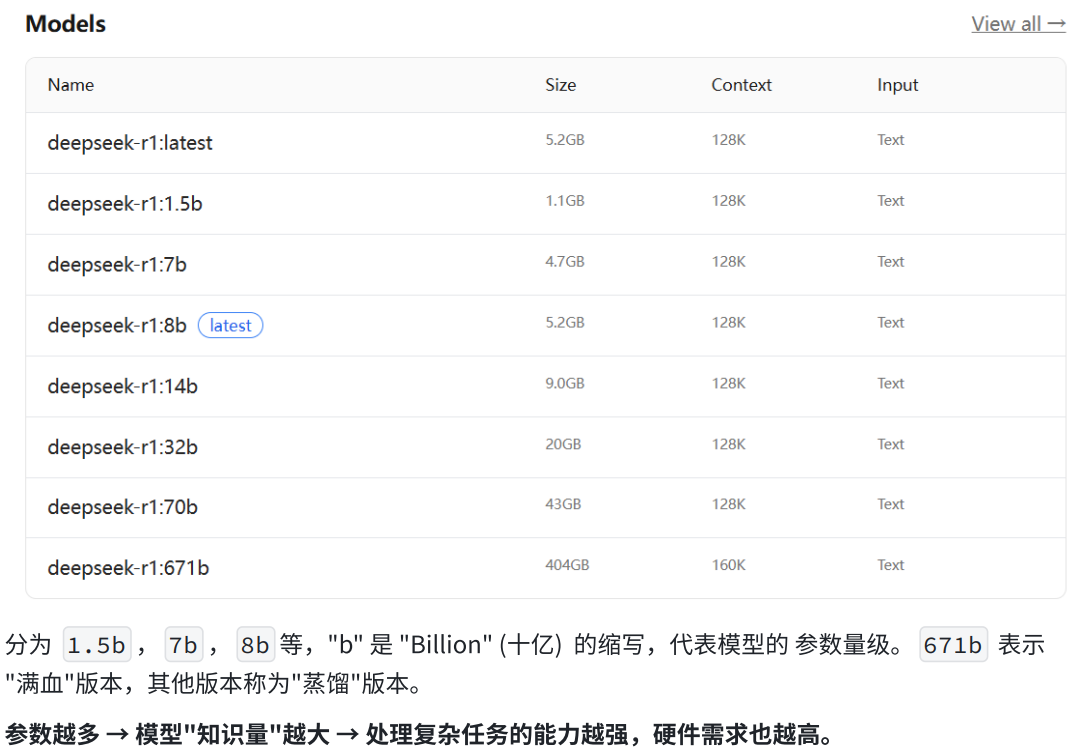This screenshot has width=1068, height=750.
Task: Open the deepseek-r1:latest model
Action: [x=130, y=143]
